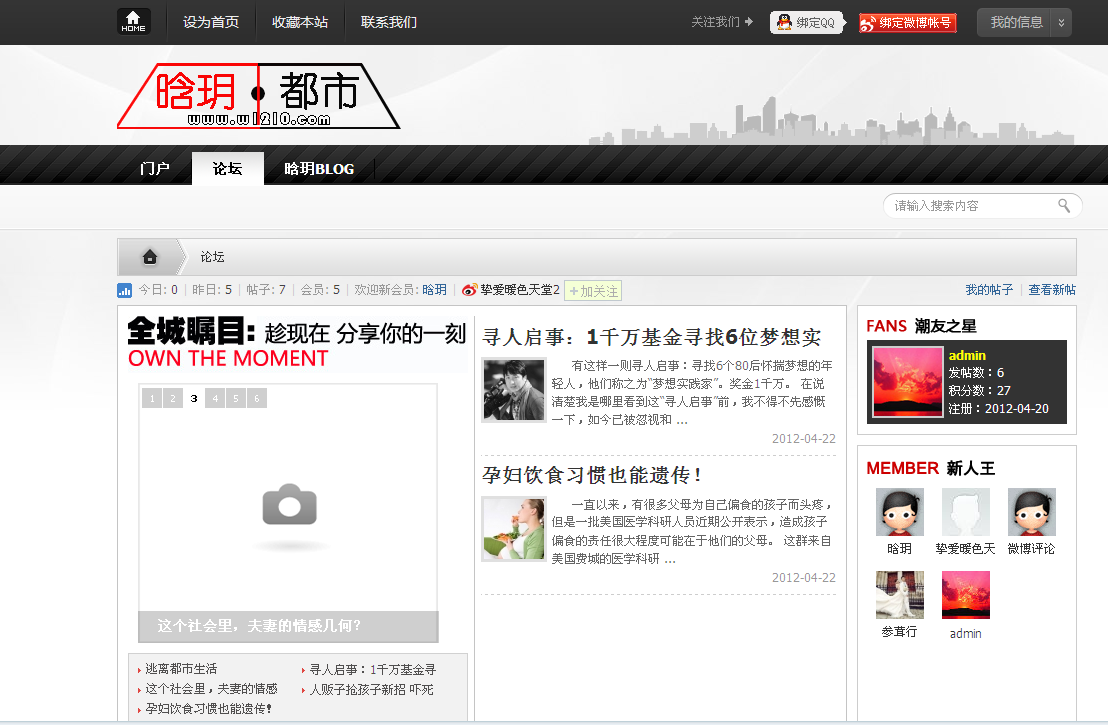Click the bar-chart stats icon near 今日:0

pyautogui.click(x=124, y=289)
